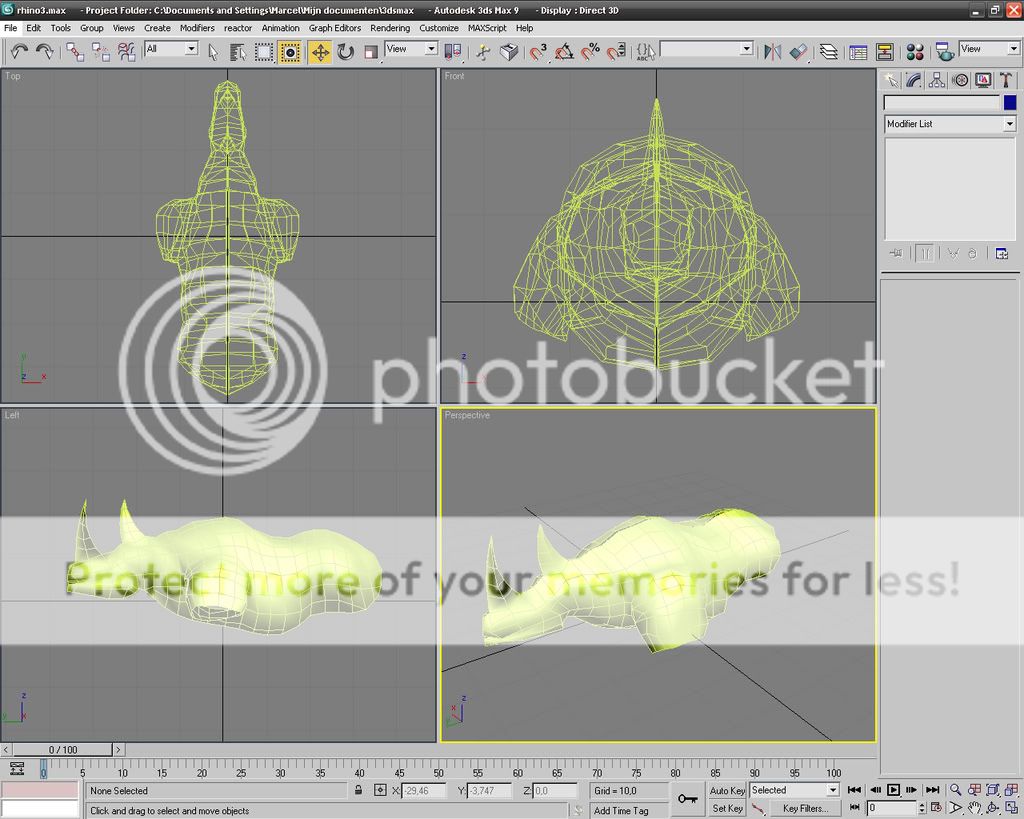Open the Utilities hammer panel

[1006, 80]
